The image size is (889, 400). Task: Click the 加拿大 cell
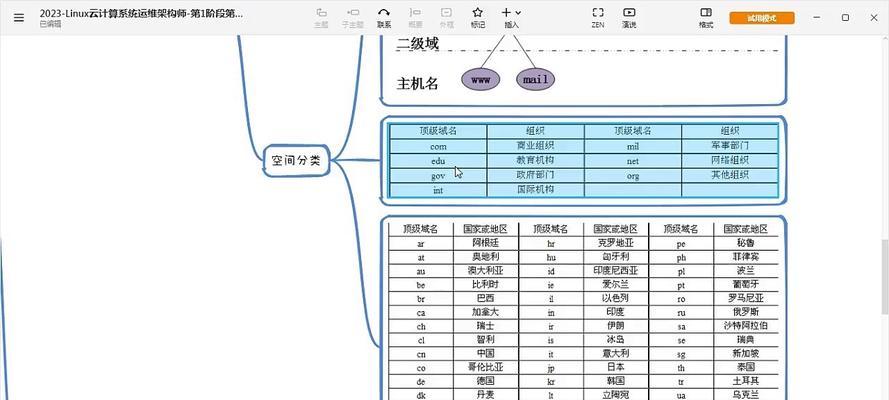[486, 312]
